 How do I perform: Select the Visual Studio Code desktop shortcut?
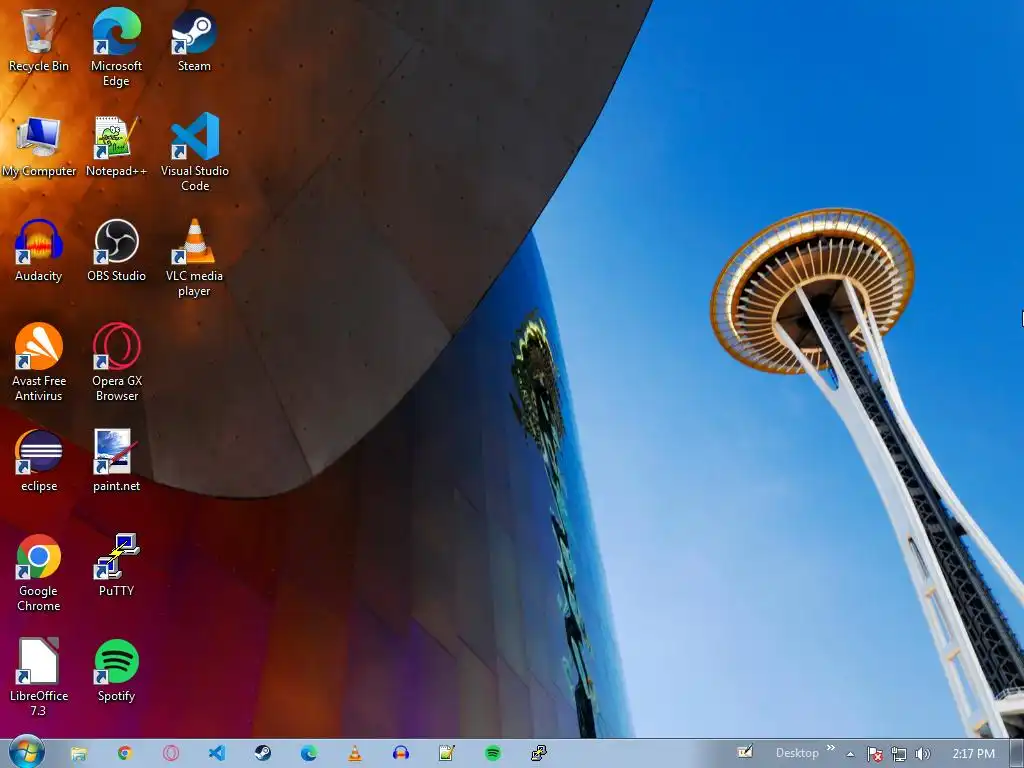coord(195,152)
